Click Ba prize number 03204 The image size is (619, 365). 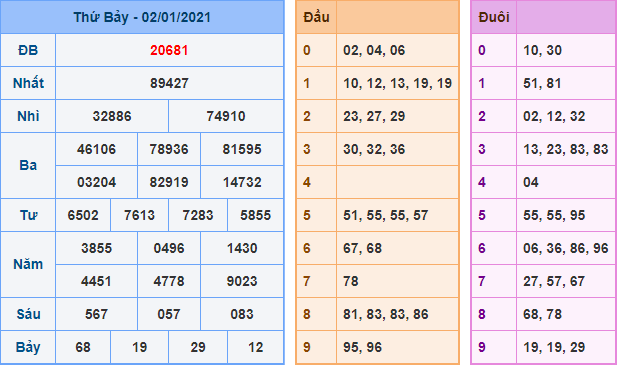(97, 182)
